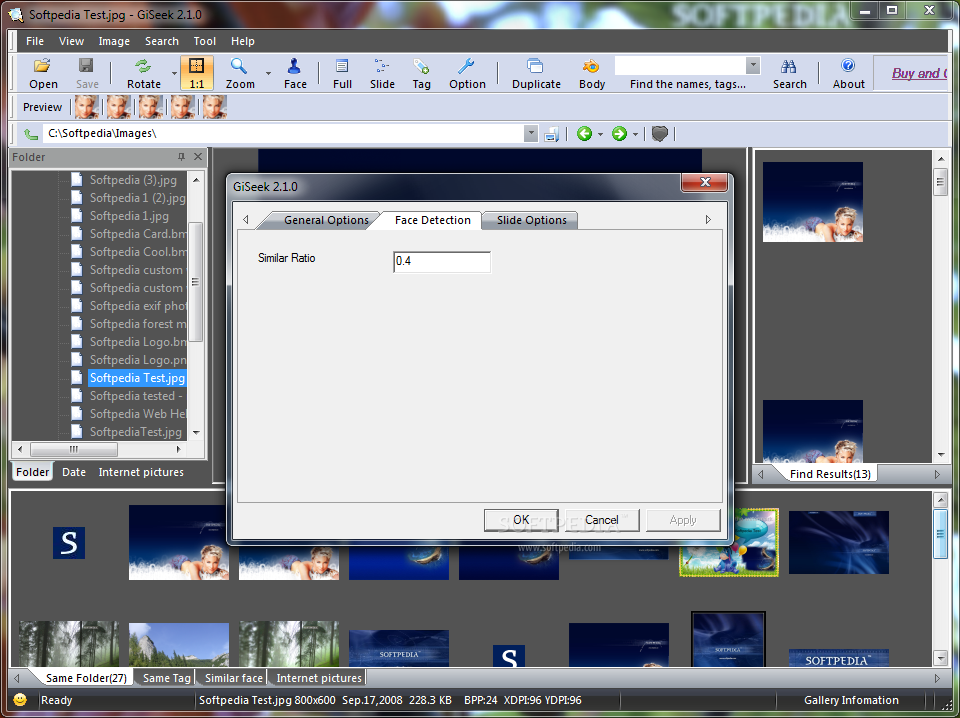Go back with green left arrow
This screenshot has width=960, height=718.
(584, 133)
